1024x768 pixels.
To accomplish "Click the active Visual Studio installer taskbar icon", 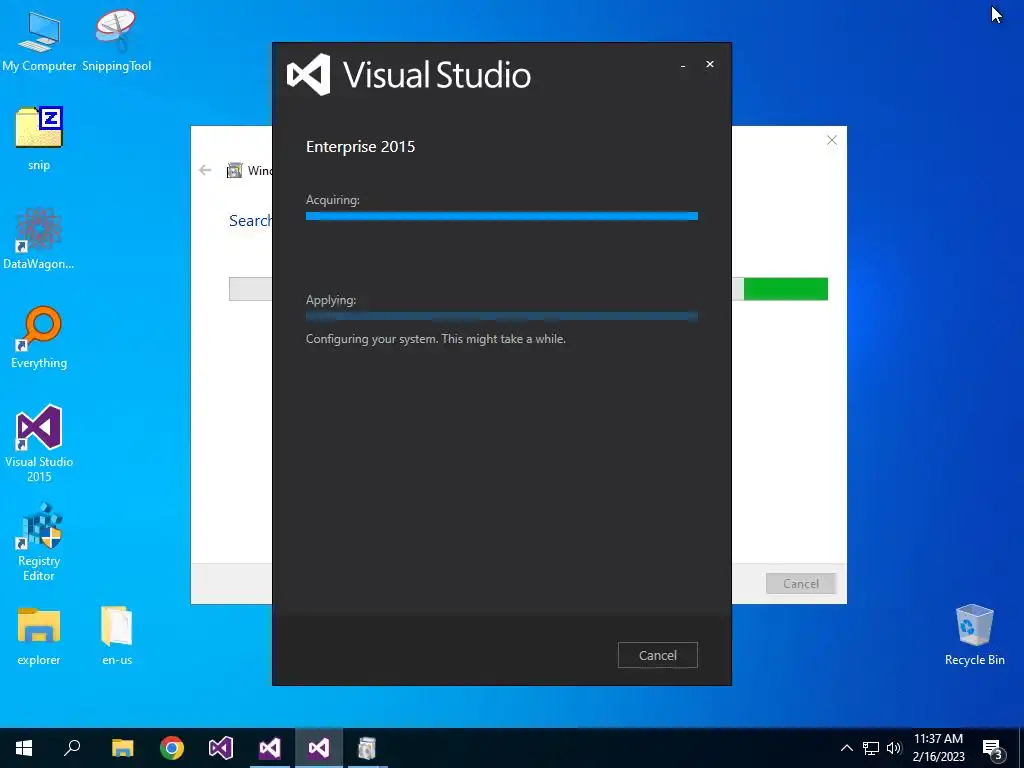I will pos(319,748).
